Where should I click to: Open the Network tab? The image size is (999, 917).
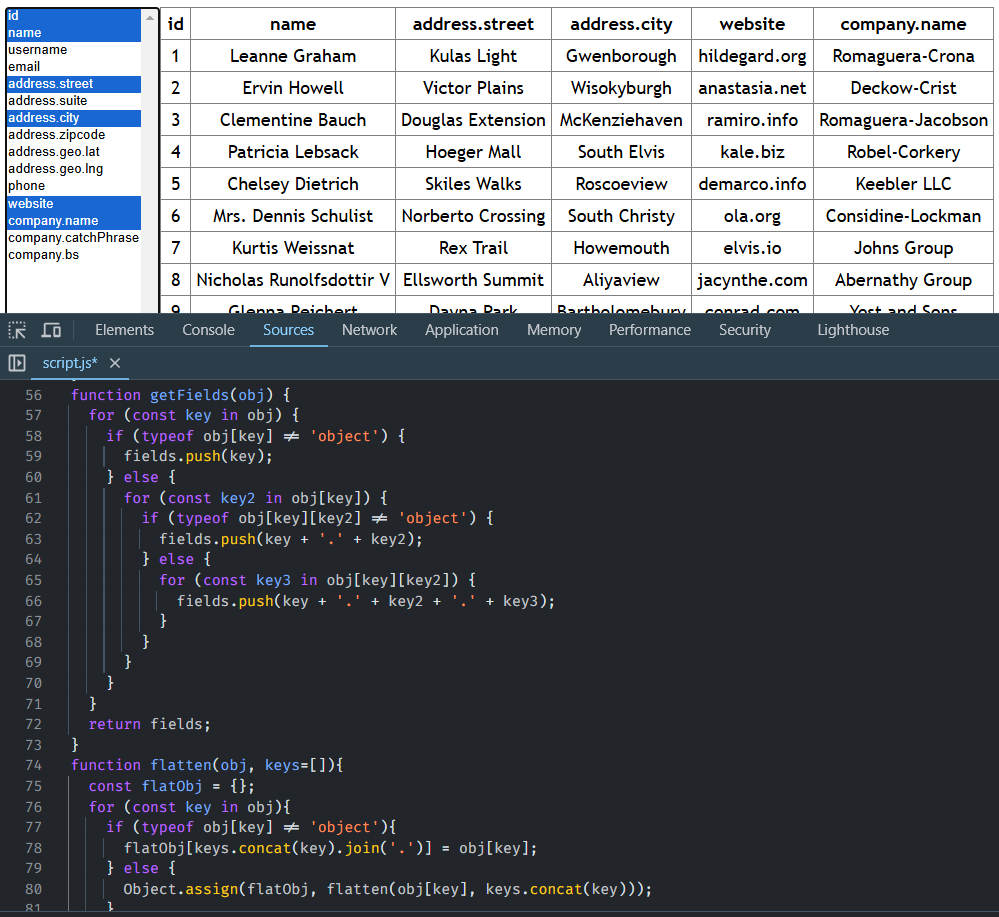[x=370, y=330]
